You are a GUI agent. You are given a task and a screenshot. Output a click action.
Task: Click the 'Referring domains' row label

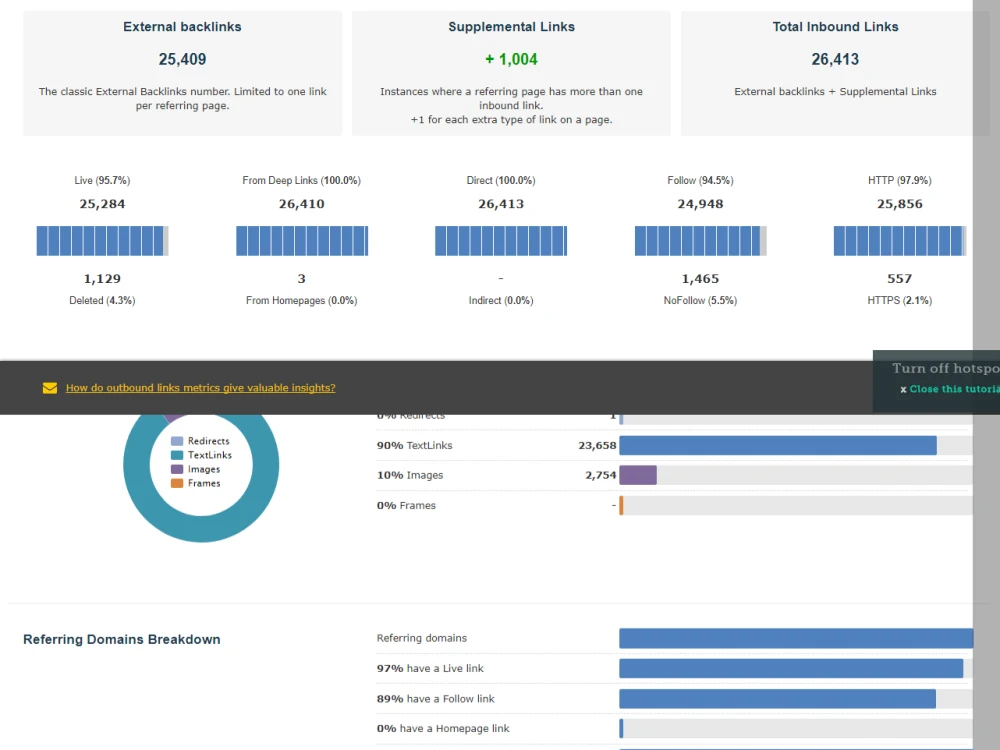[x=422, y=638]
